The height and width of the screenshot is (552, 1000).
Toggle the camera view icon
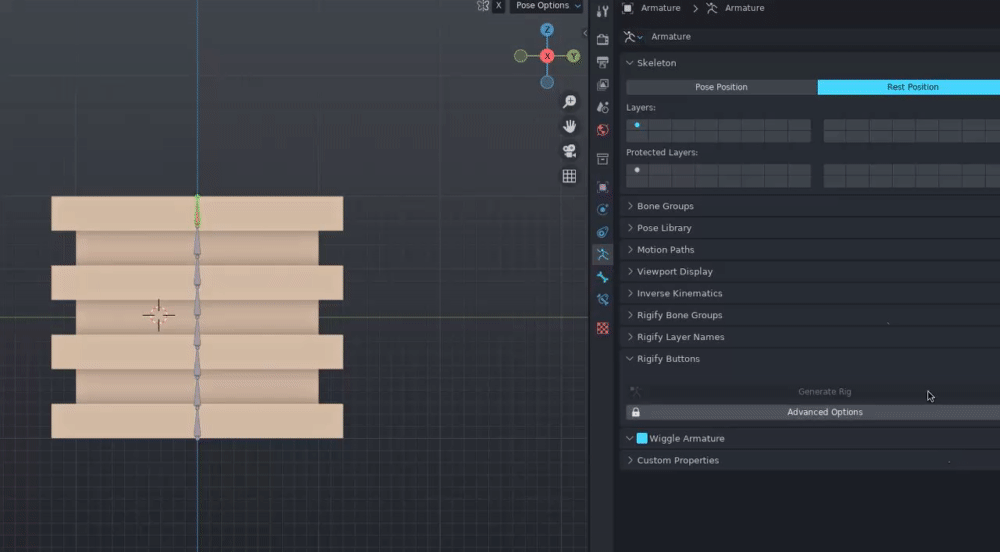tap(570, 151)
